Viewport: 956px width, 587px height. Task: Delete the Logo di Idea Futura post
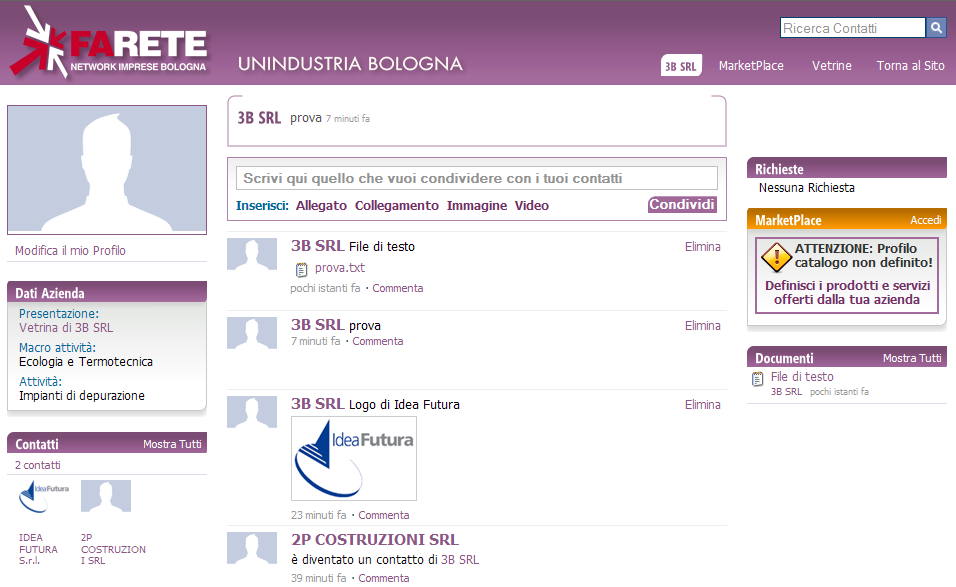click(x=702, y=405)
